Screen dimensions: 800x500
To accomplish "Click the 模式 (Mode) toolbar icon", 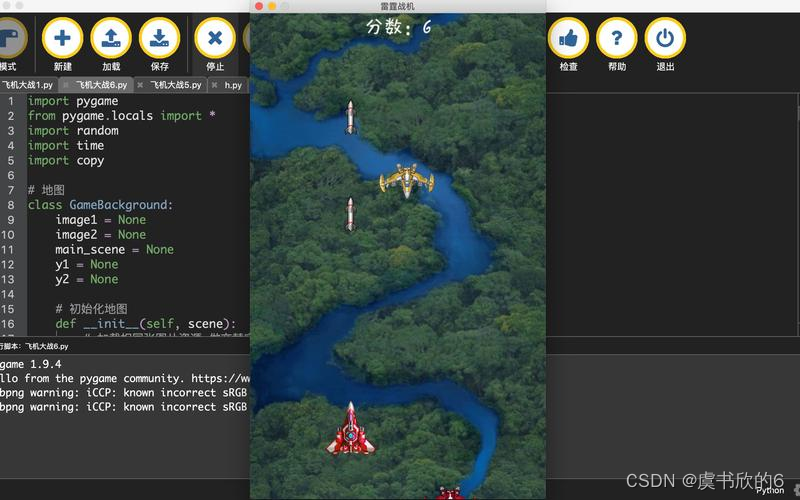I will (10, 38).
